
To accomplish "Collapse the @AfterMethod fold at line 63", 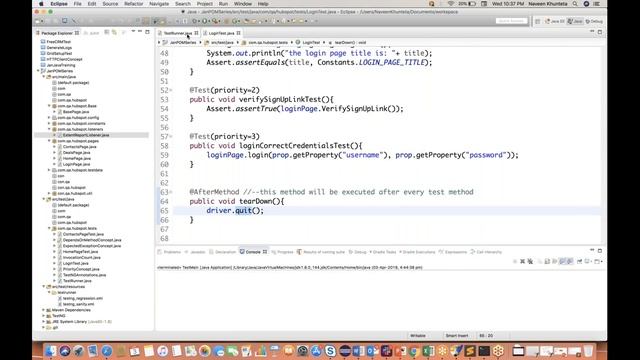I will click(x=171, y=192).
